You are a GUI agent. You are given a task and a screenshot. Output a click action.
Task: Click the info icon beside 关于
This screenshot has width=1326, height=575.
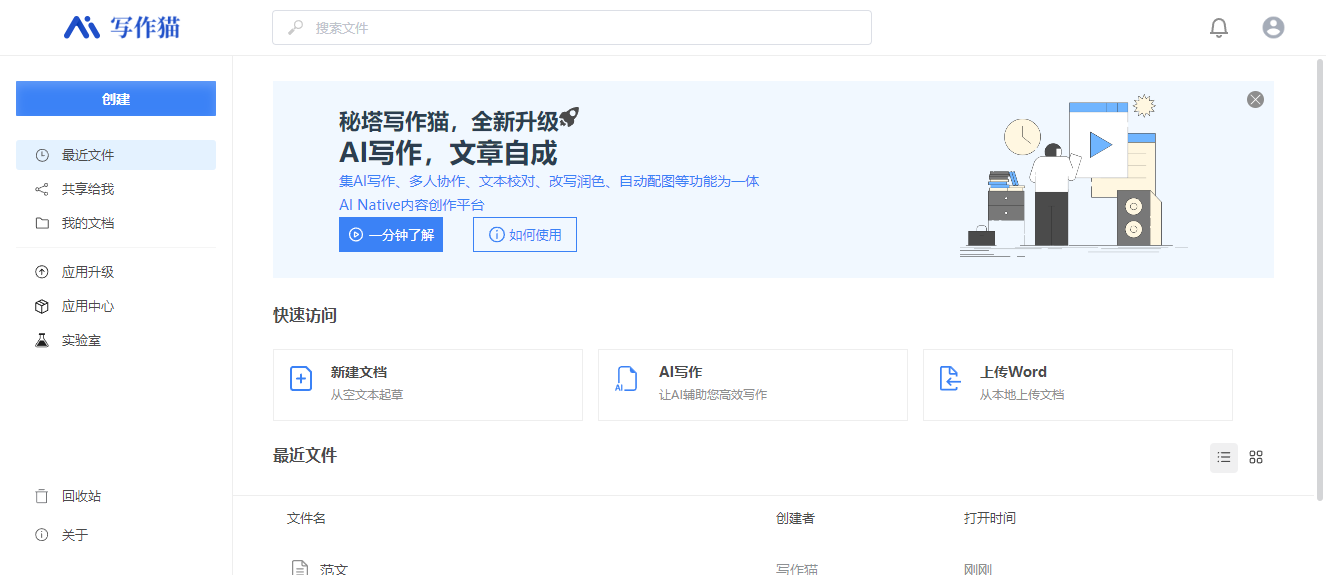tap(42, 535)
